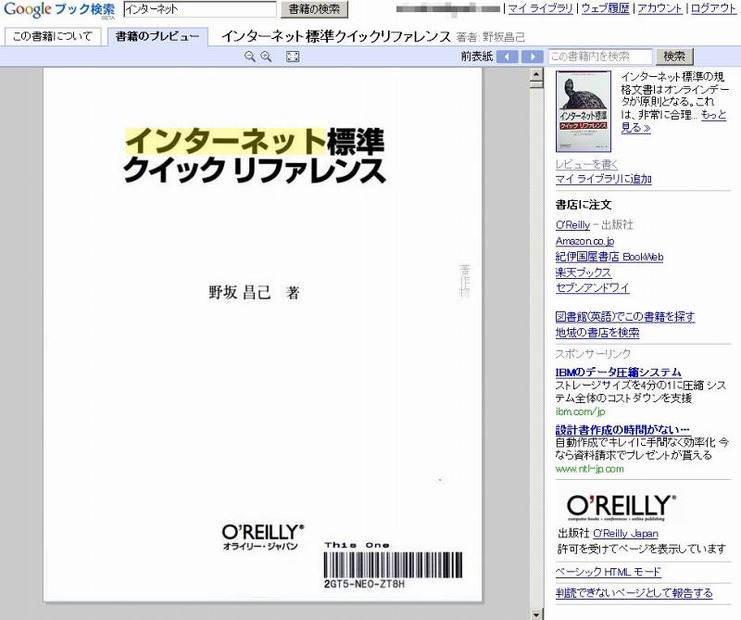Click the barcode on the book page
741x620 pixels.
(393, 565)
